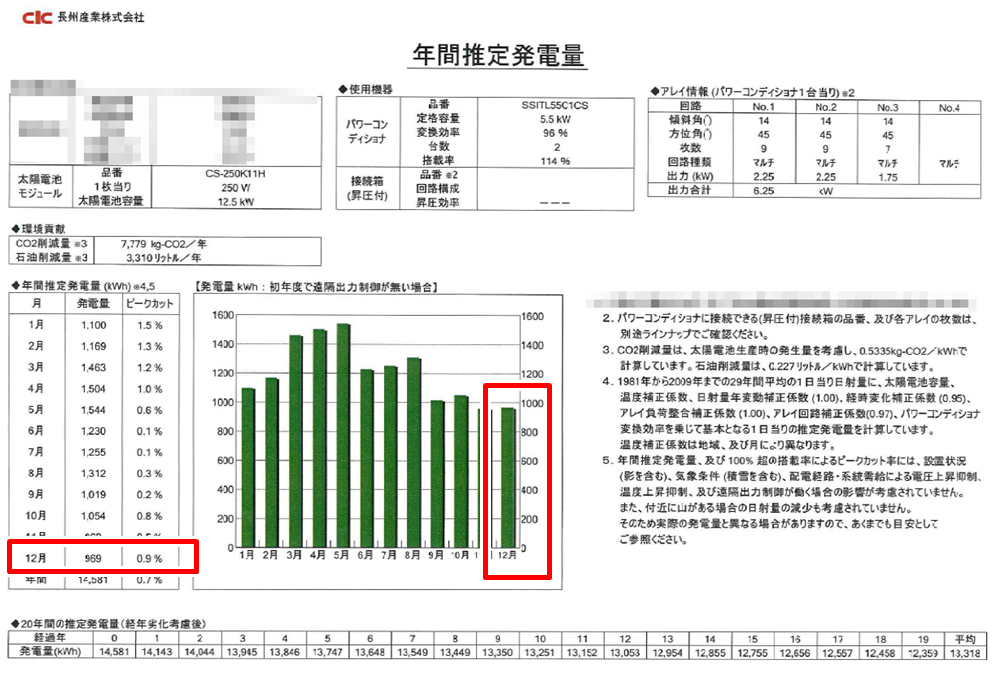
Task: Select the solar capacity 12.5 kW
Action: click(235, 202)
